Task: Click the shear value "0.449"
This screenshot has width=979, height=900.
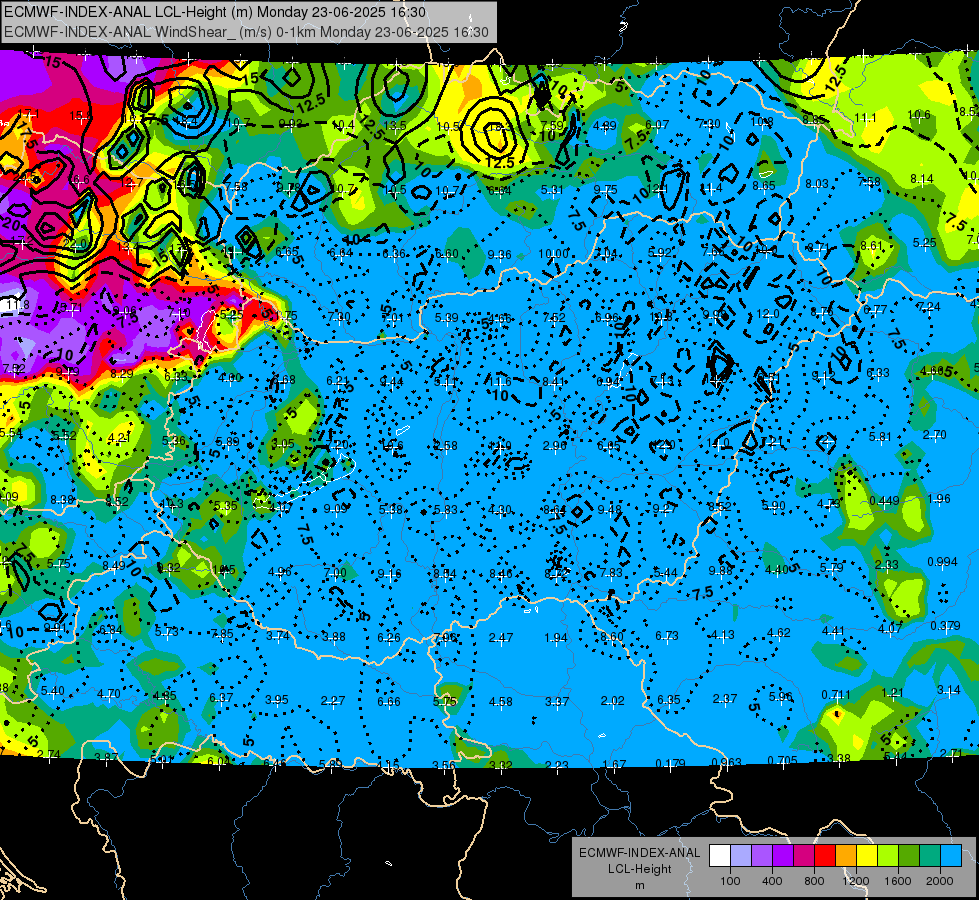Action: [884, 501]
